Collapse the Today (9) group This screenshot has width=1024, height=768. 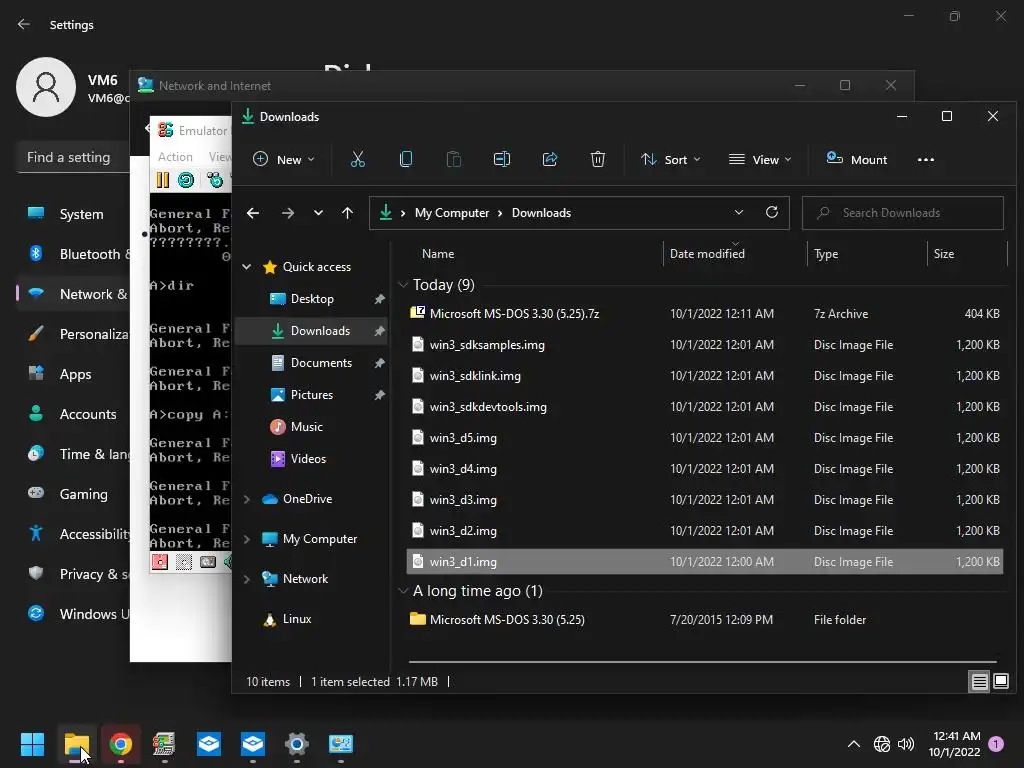coord(403,285)
